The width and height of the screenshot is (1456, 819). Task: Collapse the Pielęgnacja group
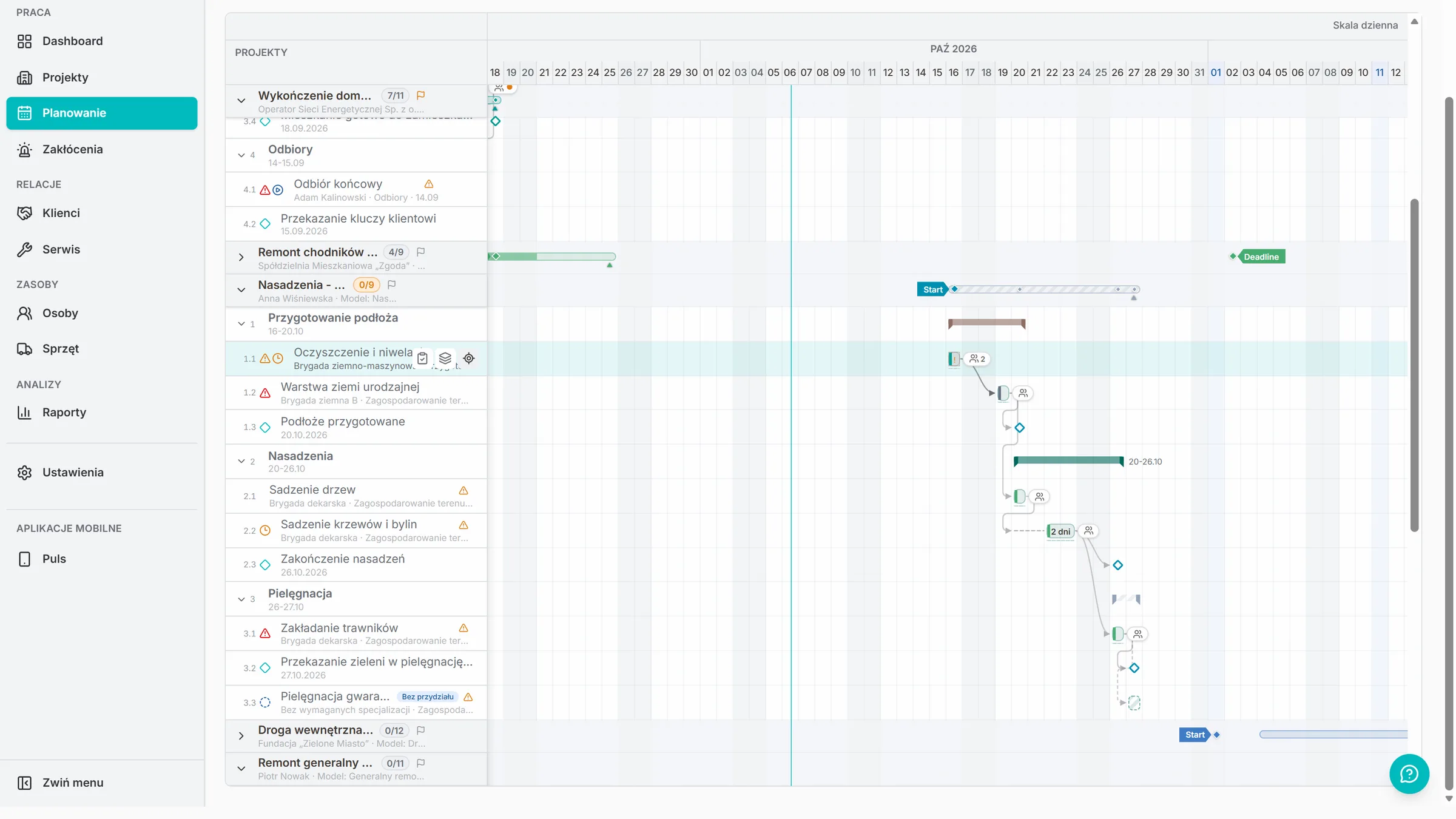click(x=241, y=599)
